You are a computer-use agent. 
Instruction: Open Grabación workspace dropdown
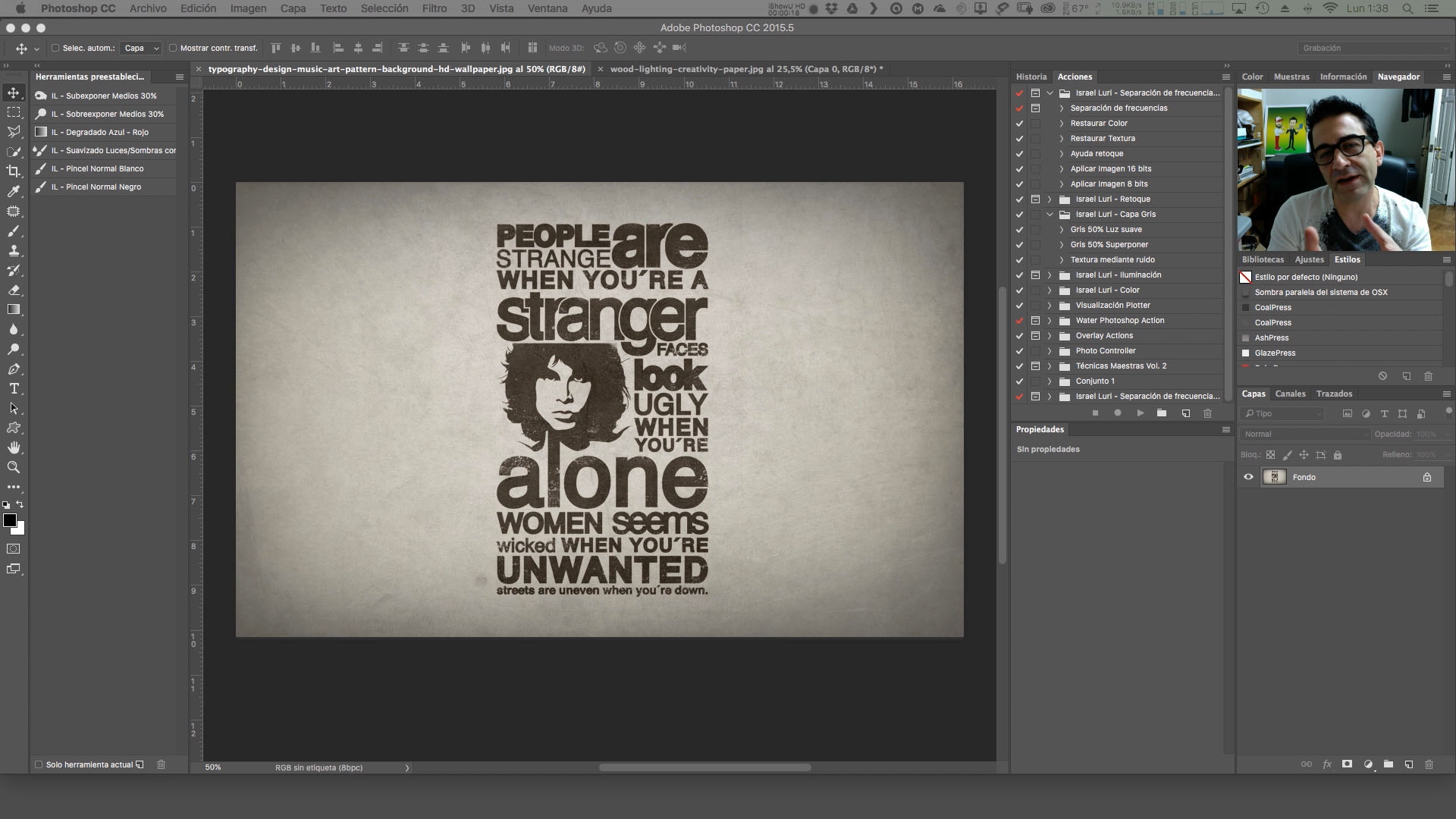point(1373,48)
